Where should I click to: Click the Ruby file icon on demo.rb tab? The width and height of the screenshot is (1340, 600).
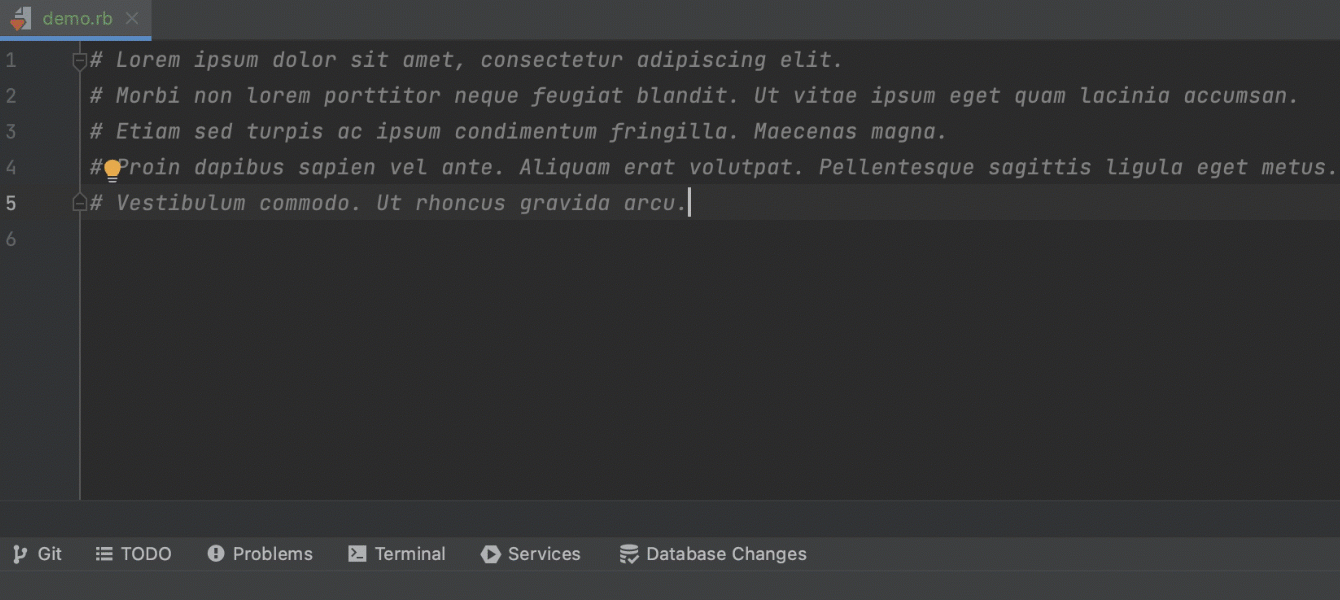(x=21, y=18)
